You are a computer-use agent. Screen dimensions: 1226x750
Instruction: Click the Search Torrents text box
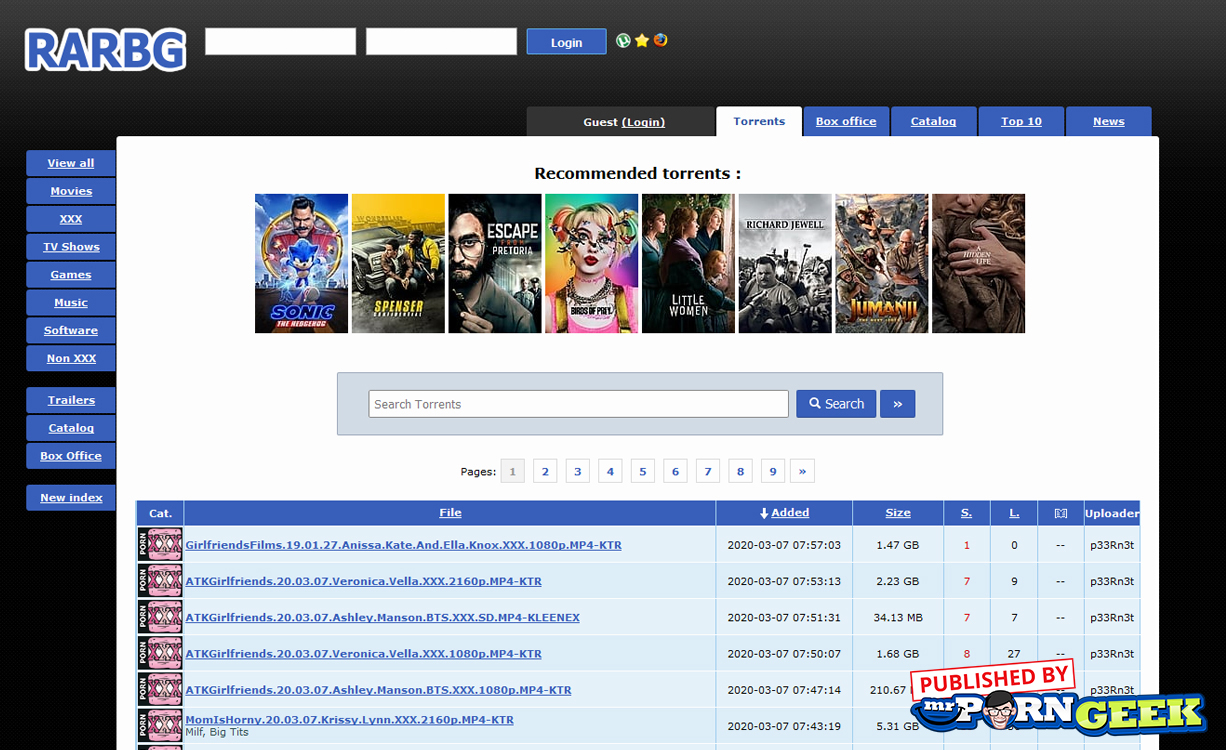pos(579,404)
